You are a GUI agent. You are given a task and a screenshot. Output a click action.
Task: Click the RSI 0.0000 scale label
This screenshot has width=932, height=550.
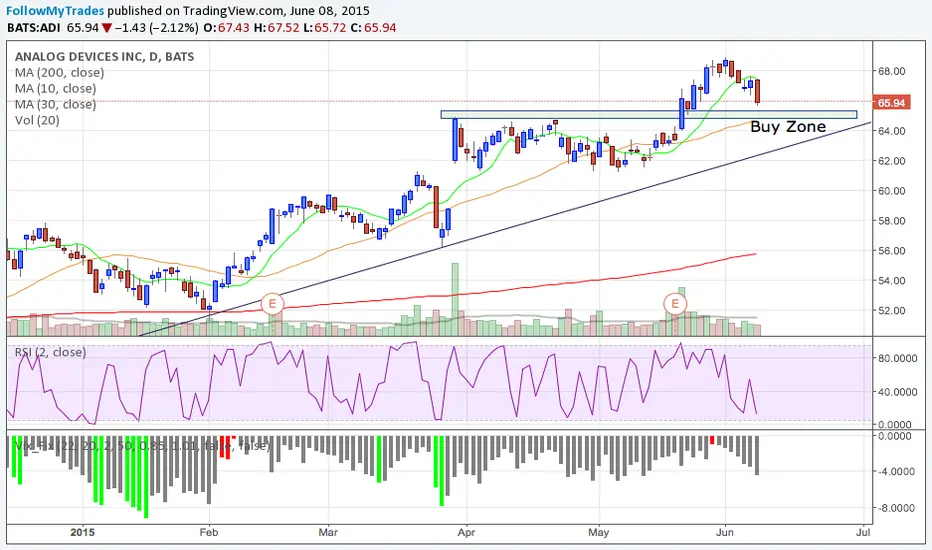coord(895,425)
